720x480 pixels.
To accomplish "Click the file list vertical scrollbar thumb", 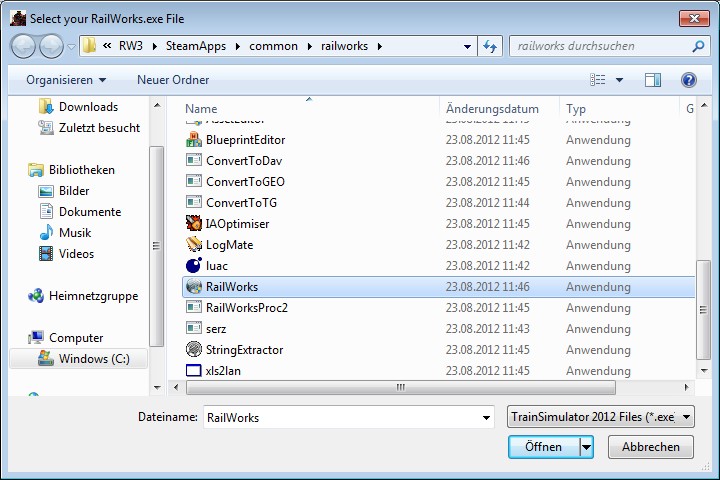I will tap(703, 310).
